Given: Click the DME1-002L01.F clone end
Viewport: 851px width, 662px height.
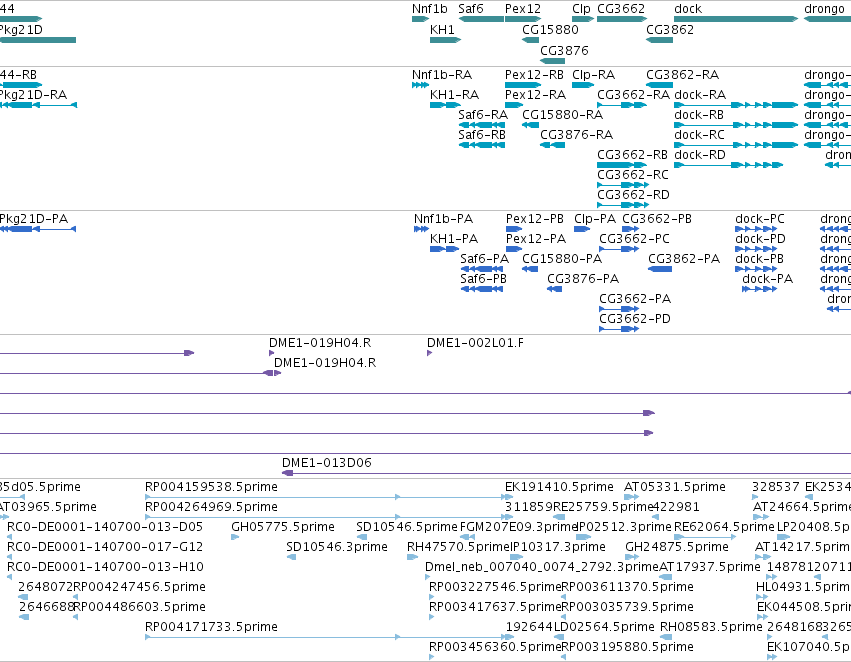Looking at the screenshot, I should pyautogui.click(x=429, y=353).
